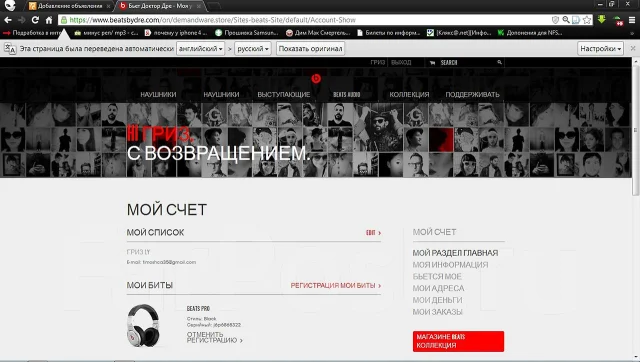Viewport: 640px width, 362px height.
Task: Click the page vertical scrollbar thumb
Action: tap(636, 130)
